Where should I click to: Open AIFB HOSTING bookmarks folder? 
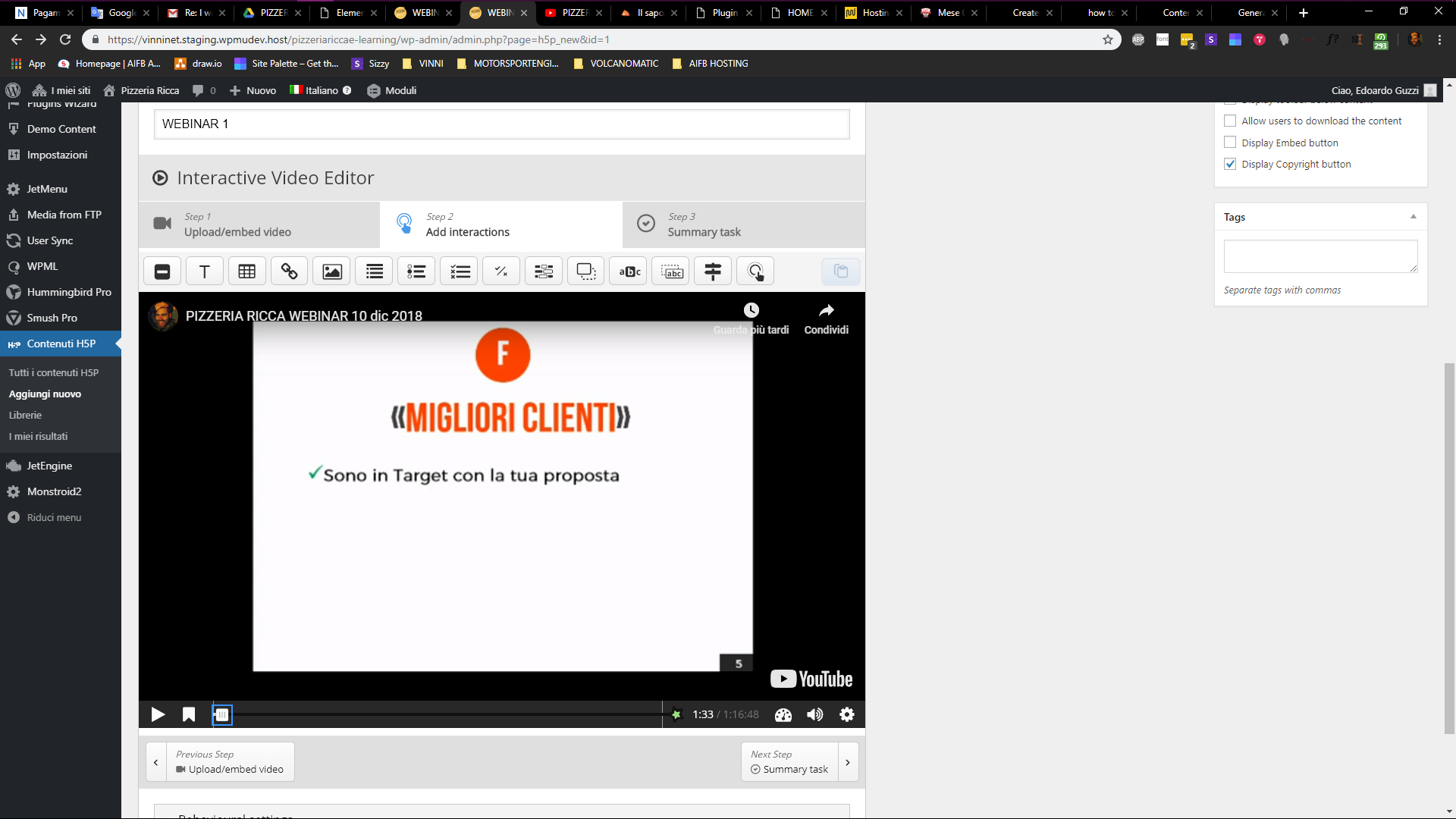click(710, 64)
